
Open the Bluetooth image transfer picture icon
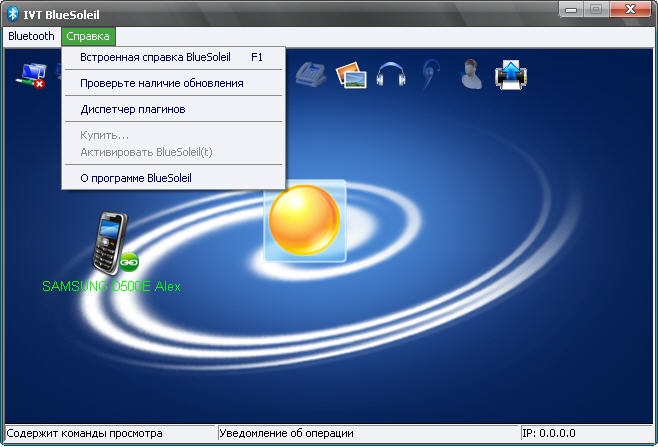click(350, 74)
